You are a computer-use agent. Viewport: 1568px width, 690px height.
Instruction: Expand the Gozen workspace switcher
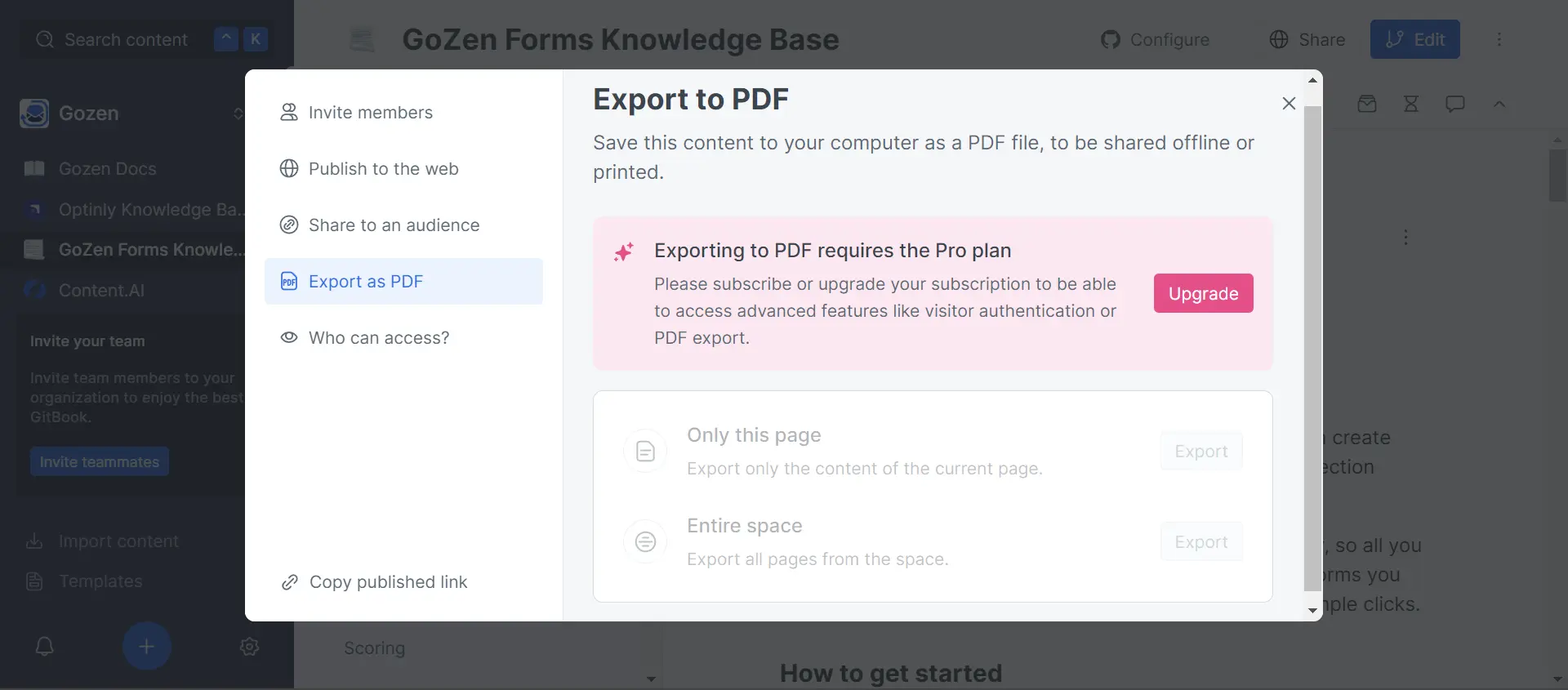pos(238,114)
